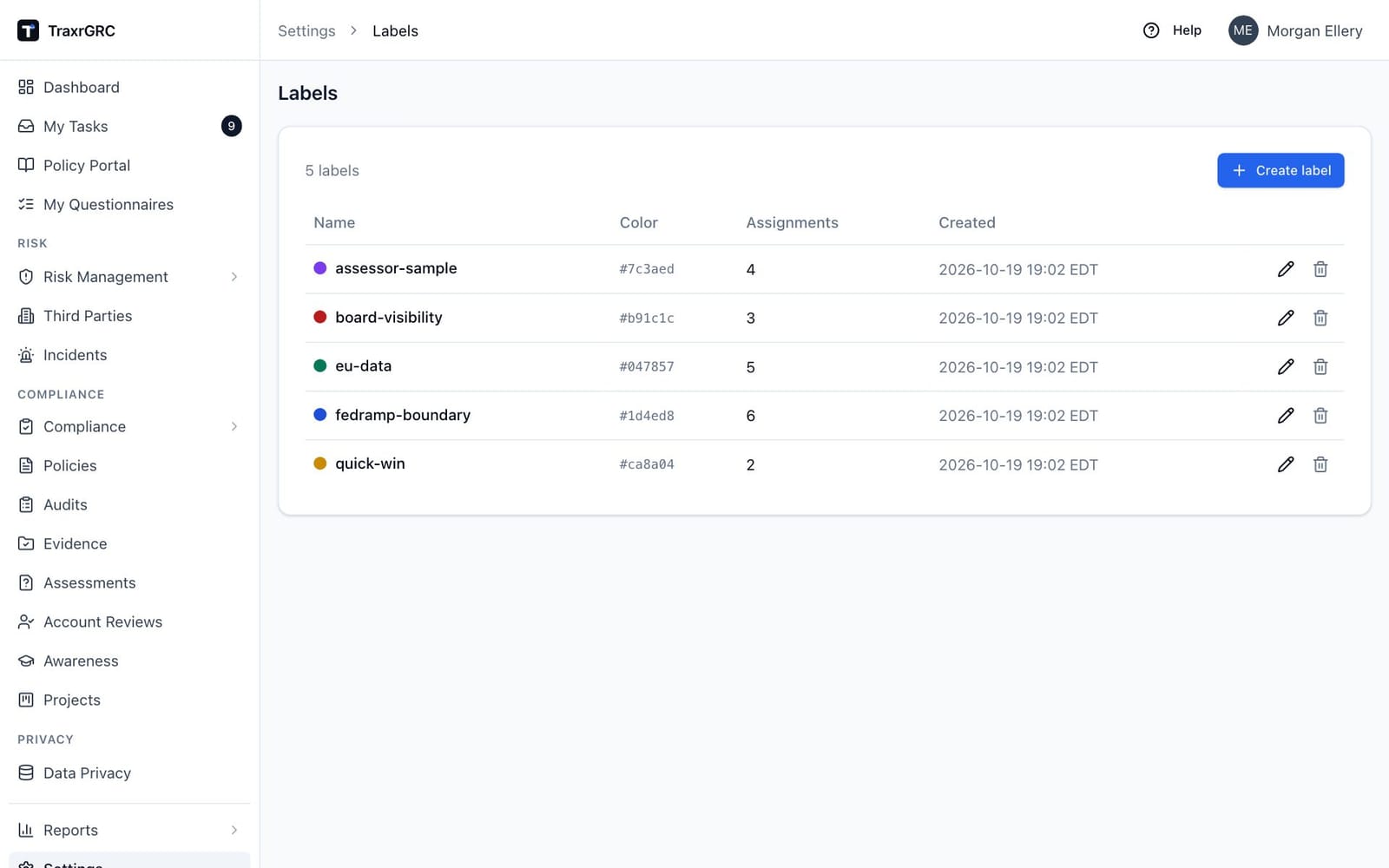The height and width of the screenshot is (868, 1389).
Task: Edit the quick-win label
Action: (x=1286, y=464)
